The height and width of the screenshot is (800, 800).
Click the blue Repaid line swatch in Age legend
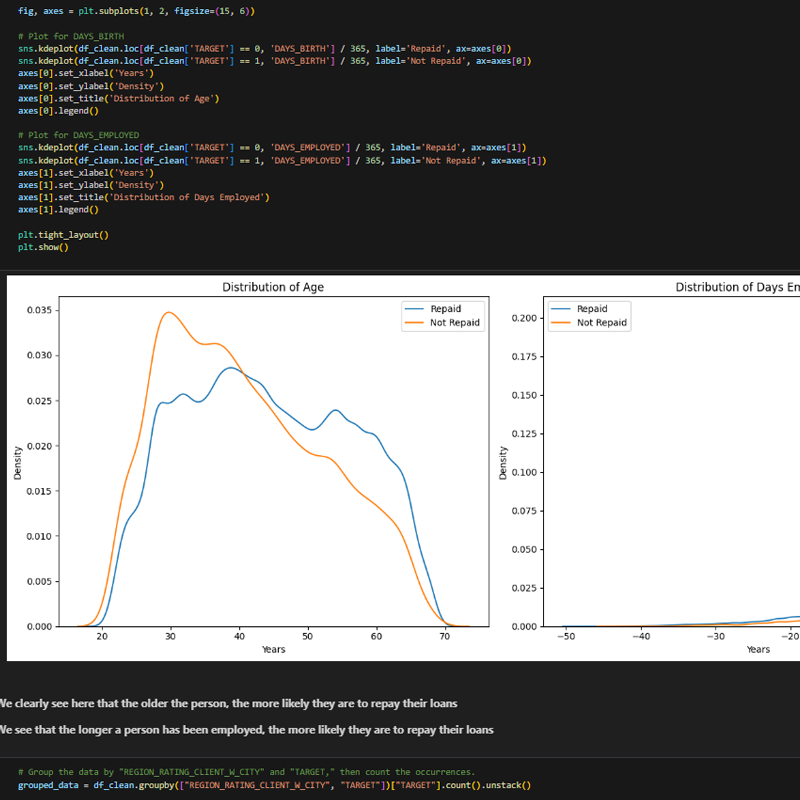coord(414,309)
